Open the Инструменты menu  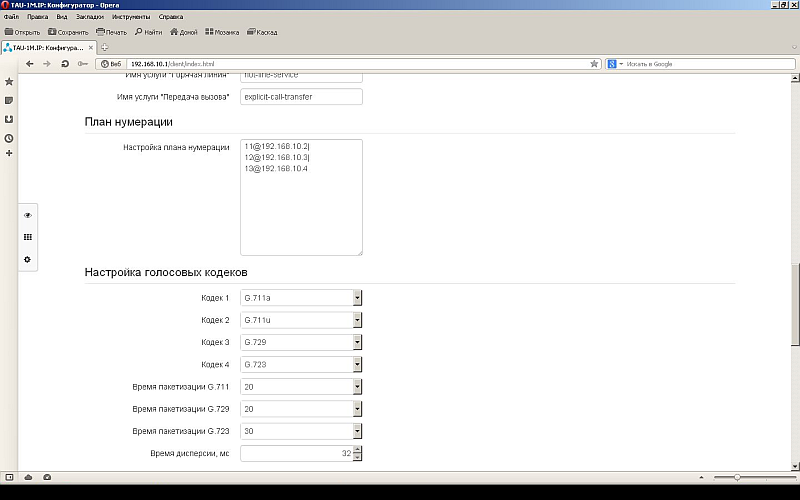pos(131,17)
